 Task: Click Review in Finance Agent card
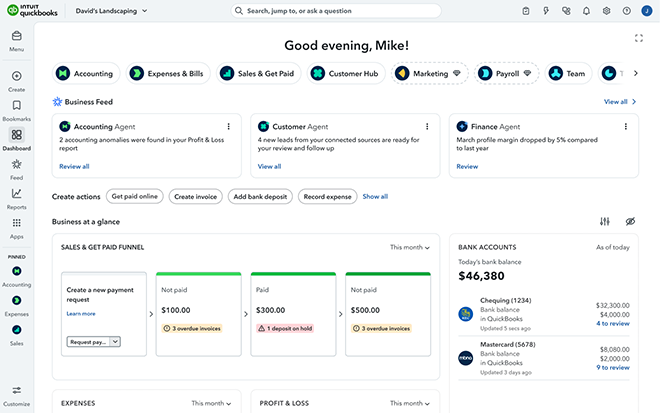click(467, 167)
